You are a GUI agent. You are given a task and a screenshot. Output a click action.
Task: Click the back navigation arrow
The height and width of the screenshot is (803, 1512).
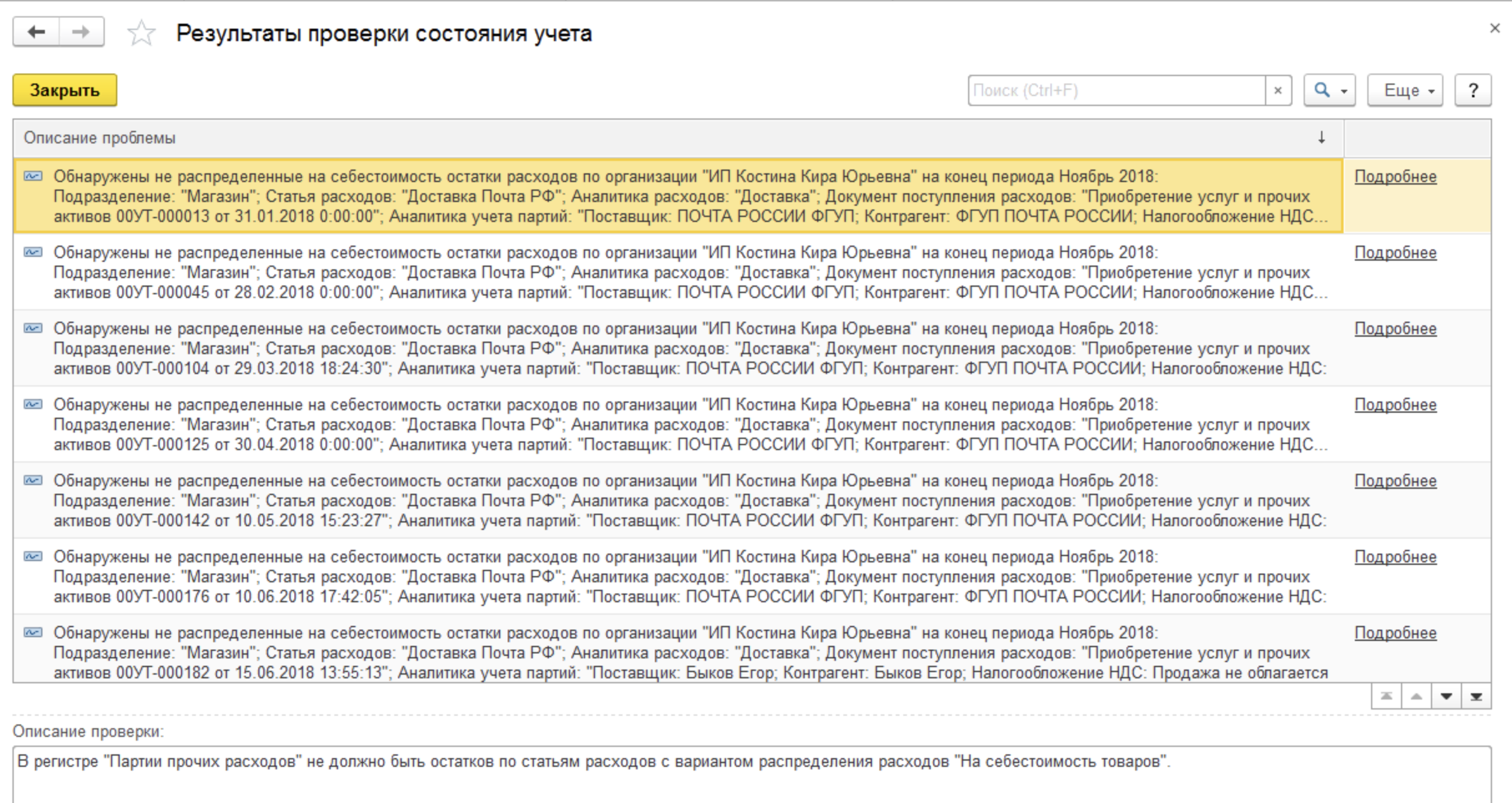(x=36, y=32)
